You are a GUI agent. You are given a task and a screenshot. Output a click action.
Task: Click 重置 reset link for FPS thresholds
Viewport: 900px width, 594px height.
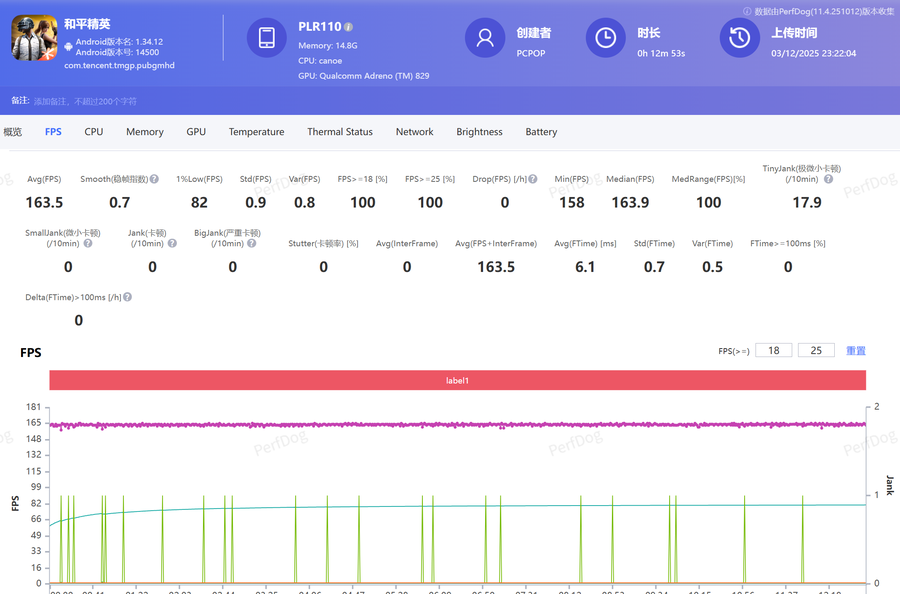click(x=855, y=351)
